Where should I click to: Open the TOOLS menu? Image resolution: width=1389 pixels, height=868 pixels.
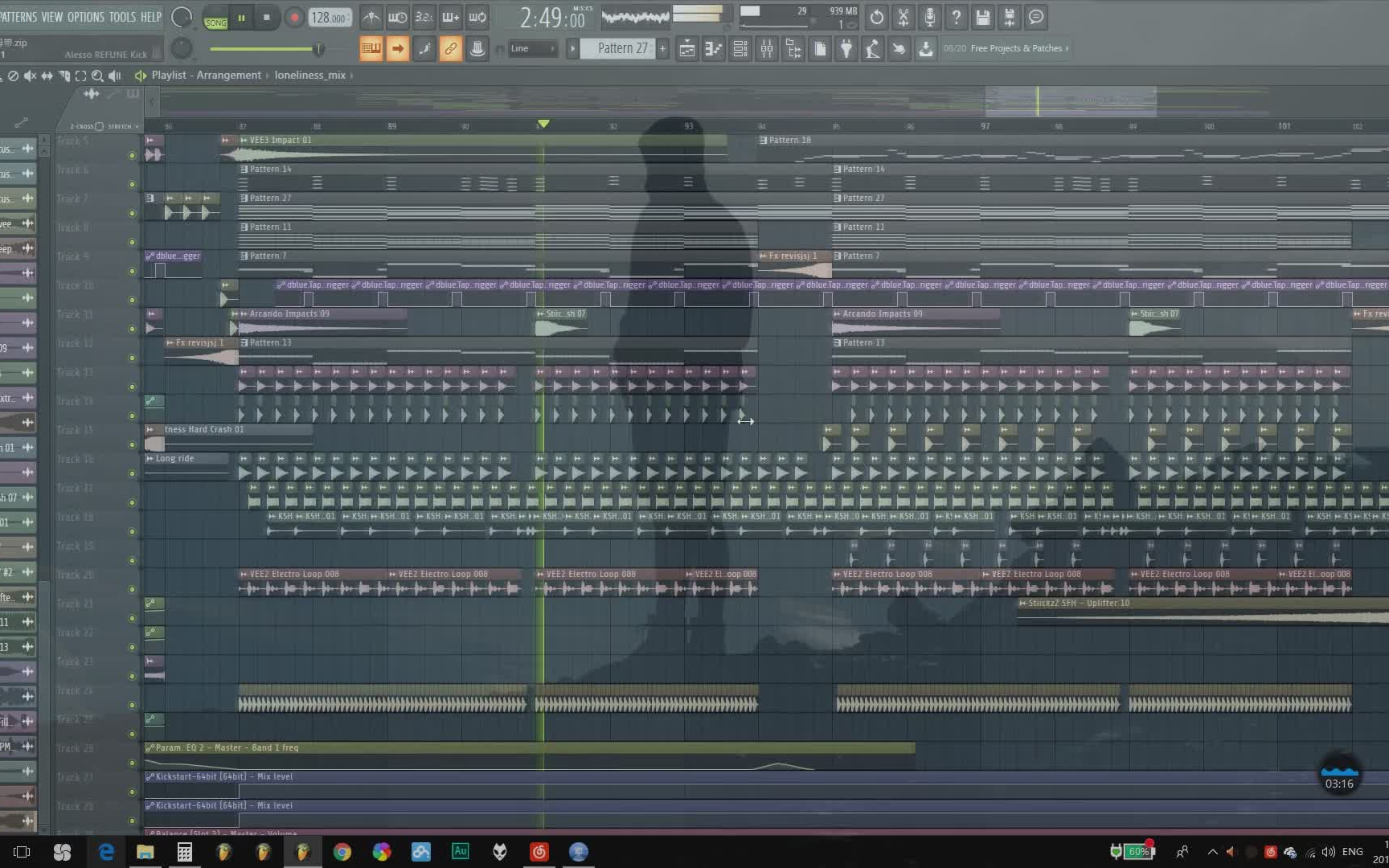[122, 17]
